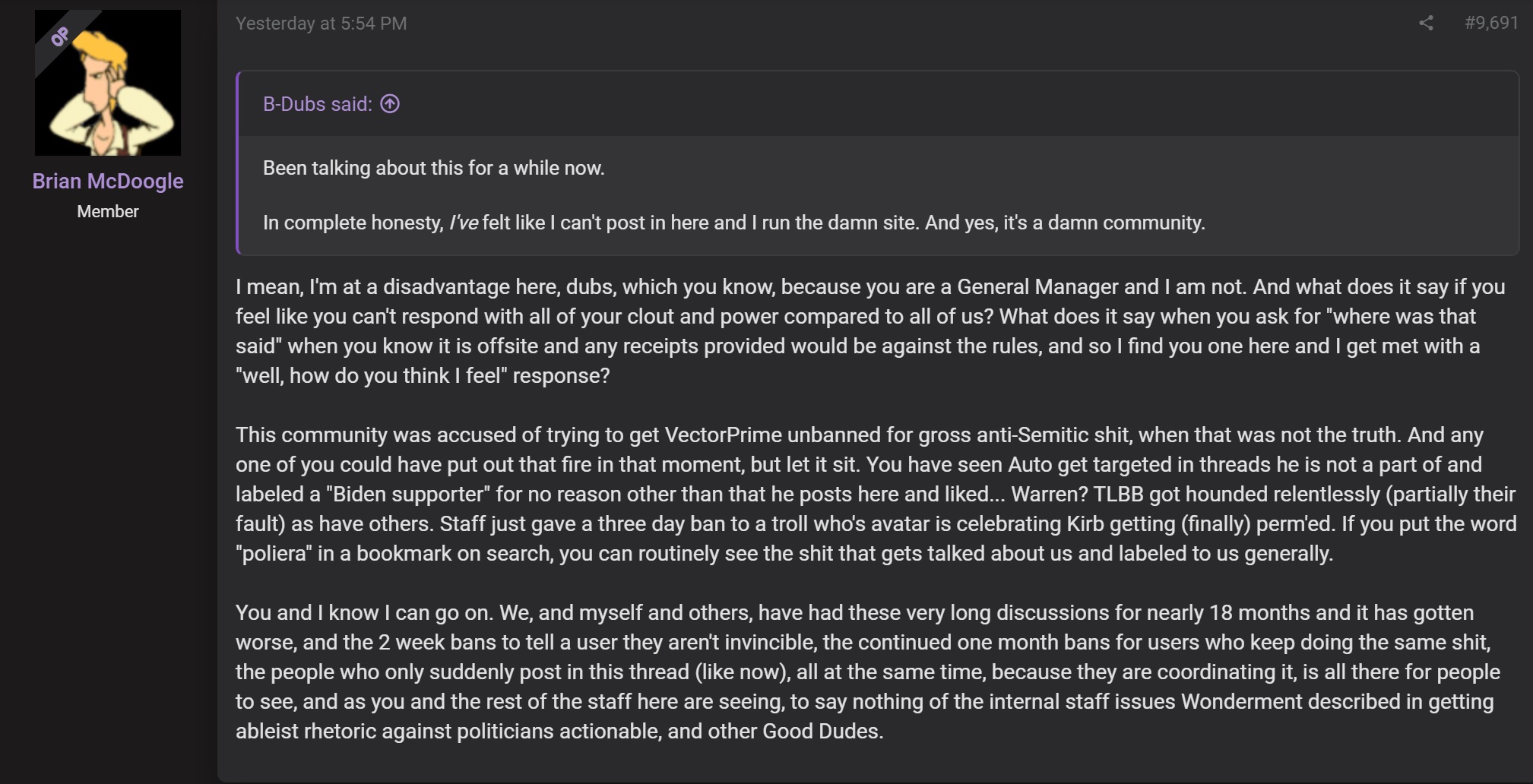Image resolution: width=1533 pixels, height=784 pixels.
Task: Click the paragraph beginning "You and I know"
Action: point(868,672)
